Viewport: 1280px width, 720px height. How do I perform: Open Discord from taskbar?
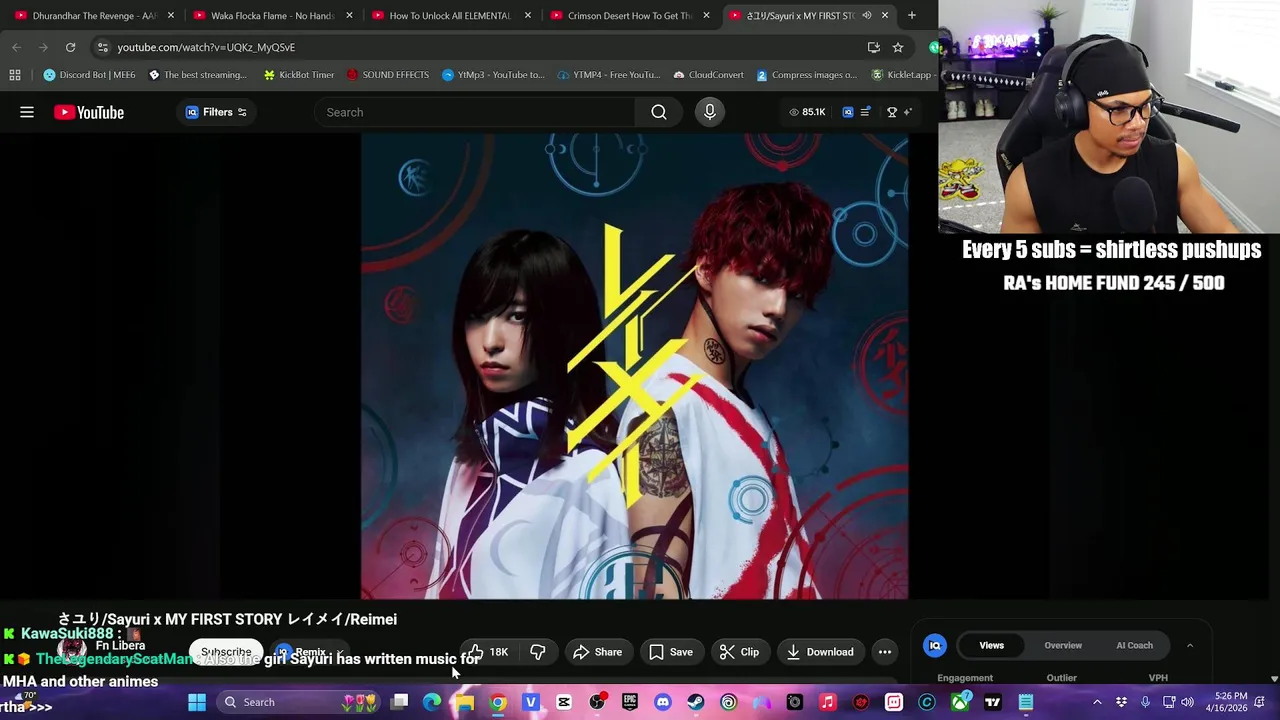tap(663, 702)
